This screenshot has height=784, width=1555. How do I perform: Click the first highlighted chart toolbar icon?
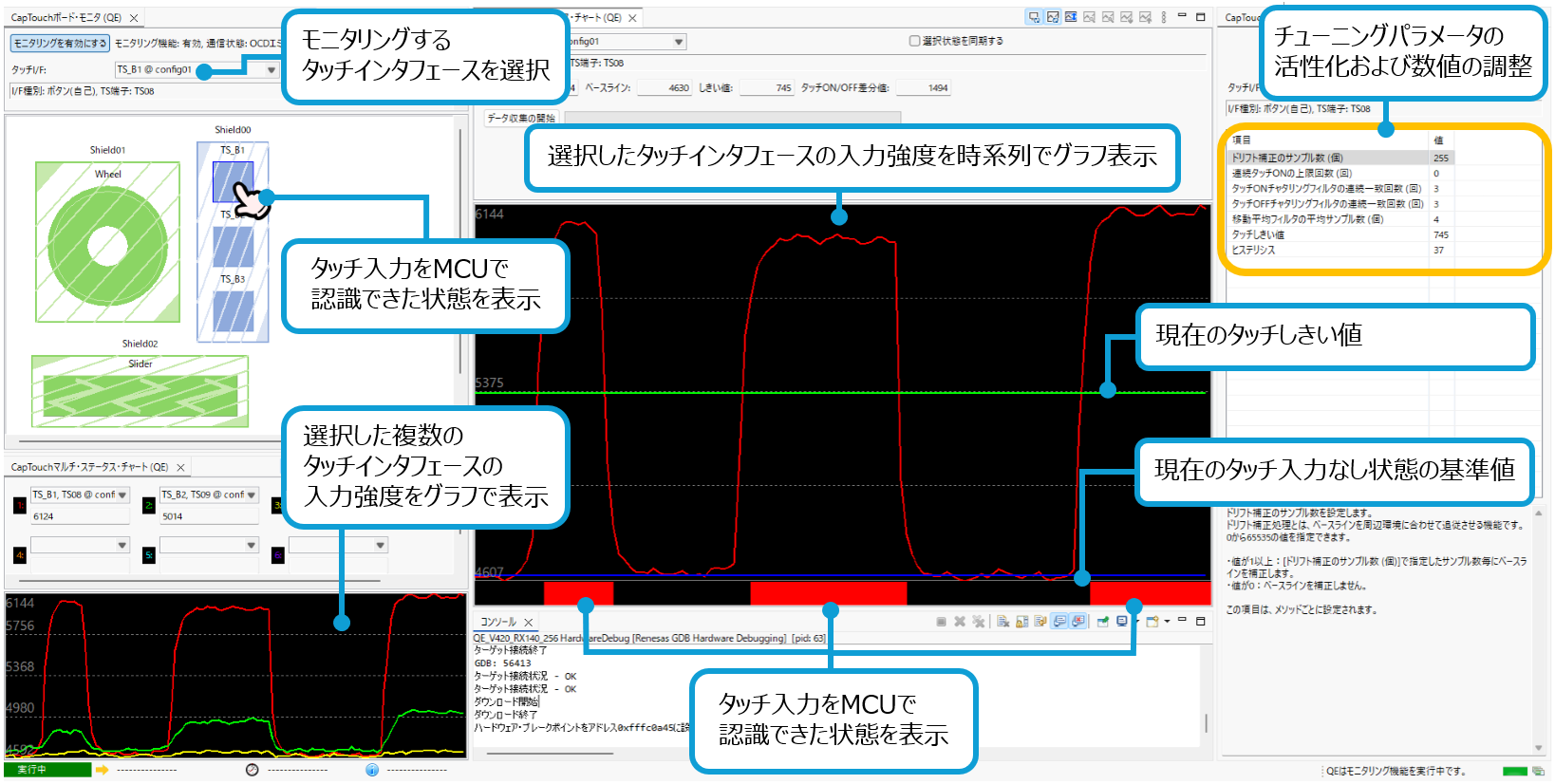point(1034,17)
